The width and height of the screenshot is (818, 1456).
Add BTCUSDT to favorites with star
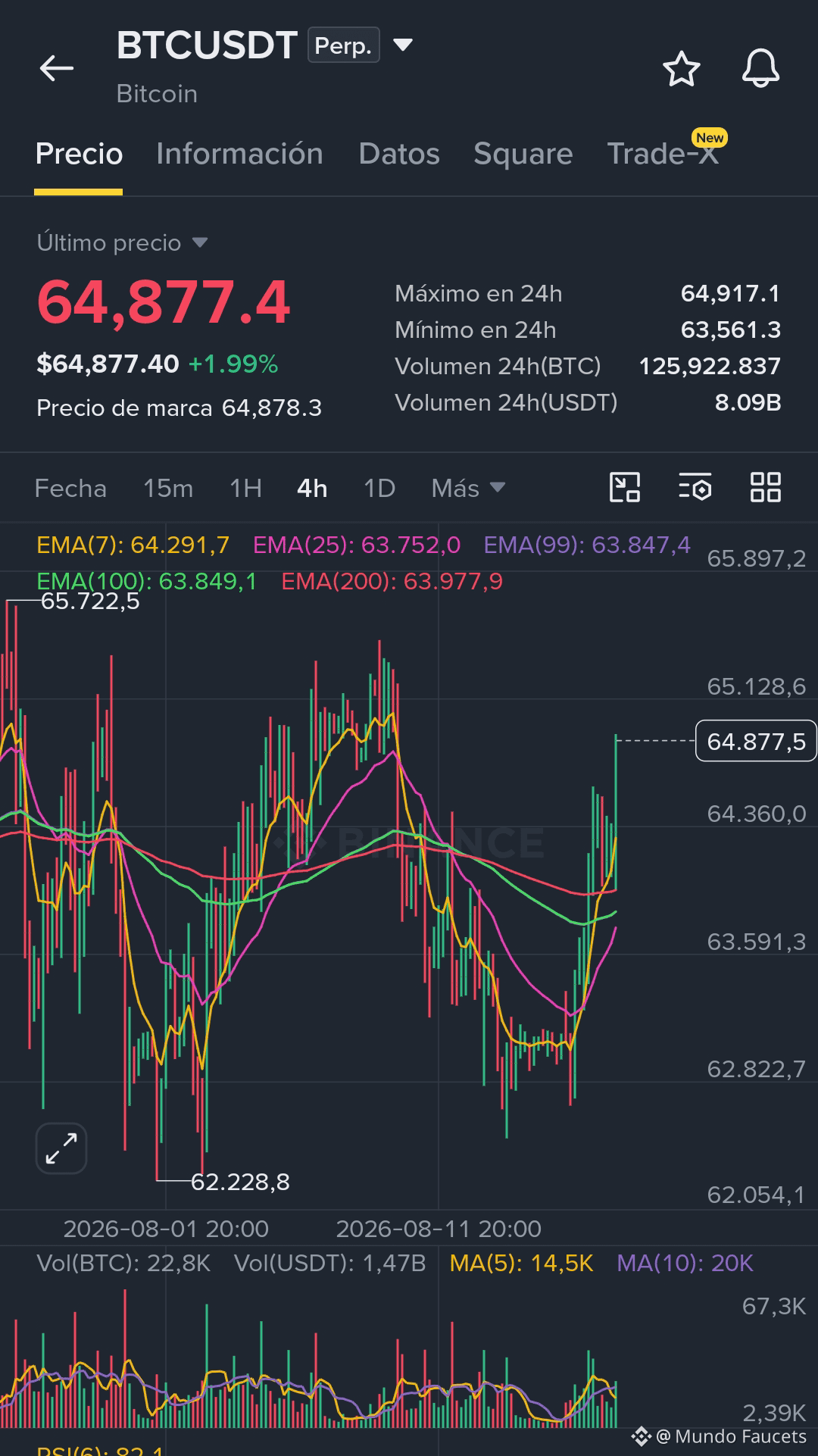click(x=682, y=69)
